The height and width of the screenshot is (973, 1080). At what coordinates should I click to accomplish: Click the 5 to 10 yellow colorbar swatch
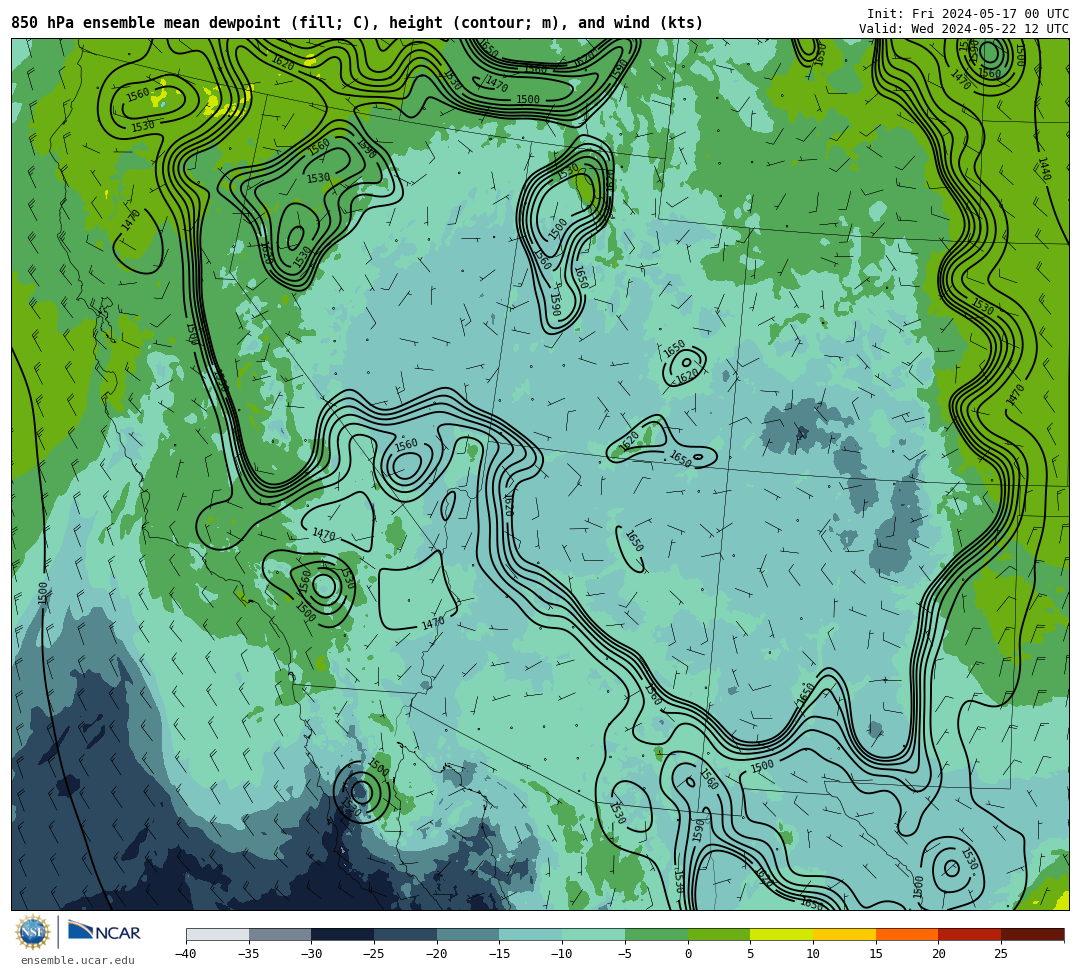point(782,934)
